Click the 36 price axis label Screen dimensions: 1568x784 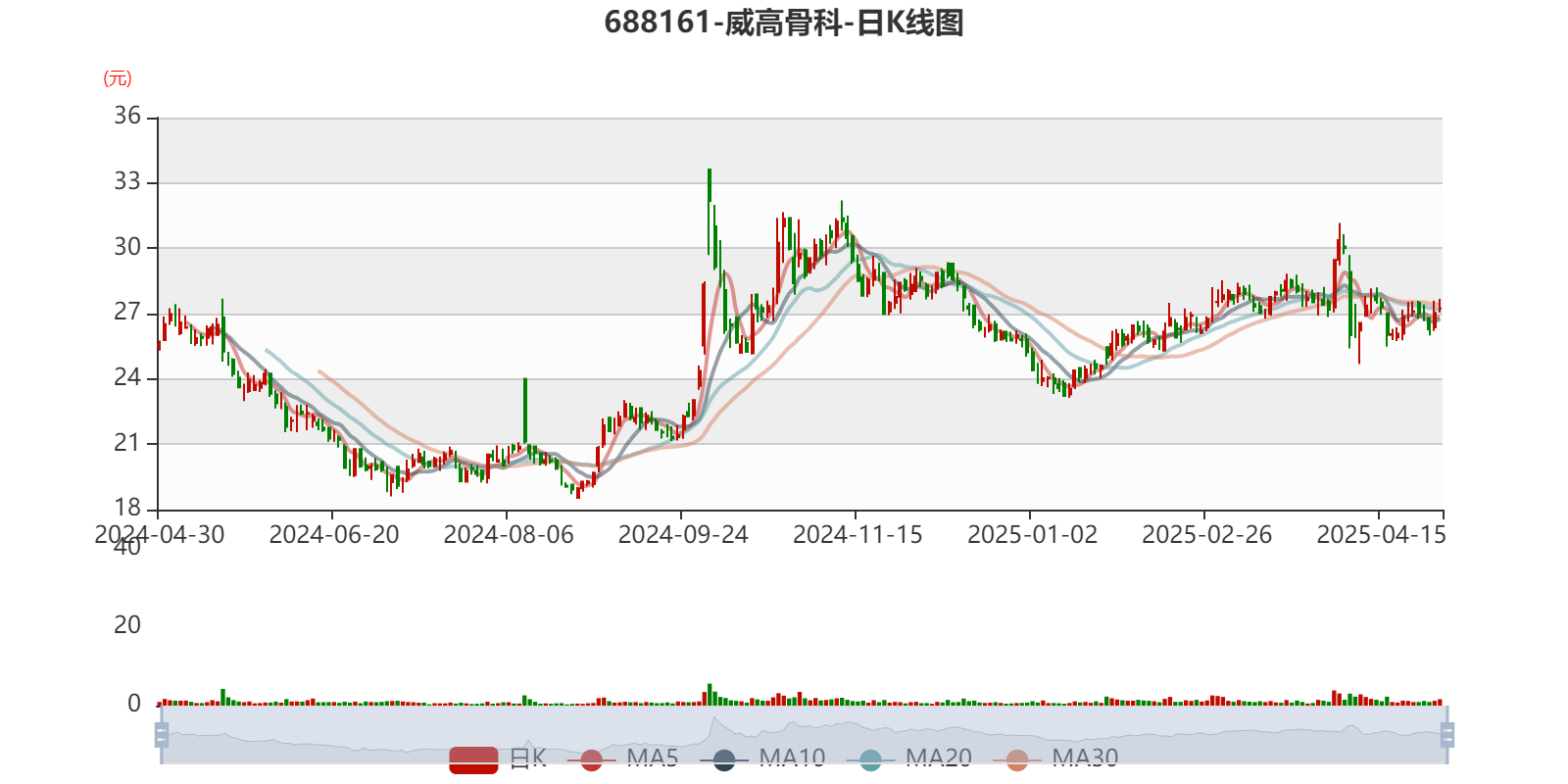[127, 116]
